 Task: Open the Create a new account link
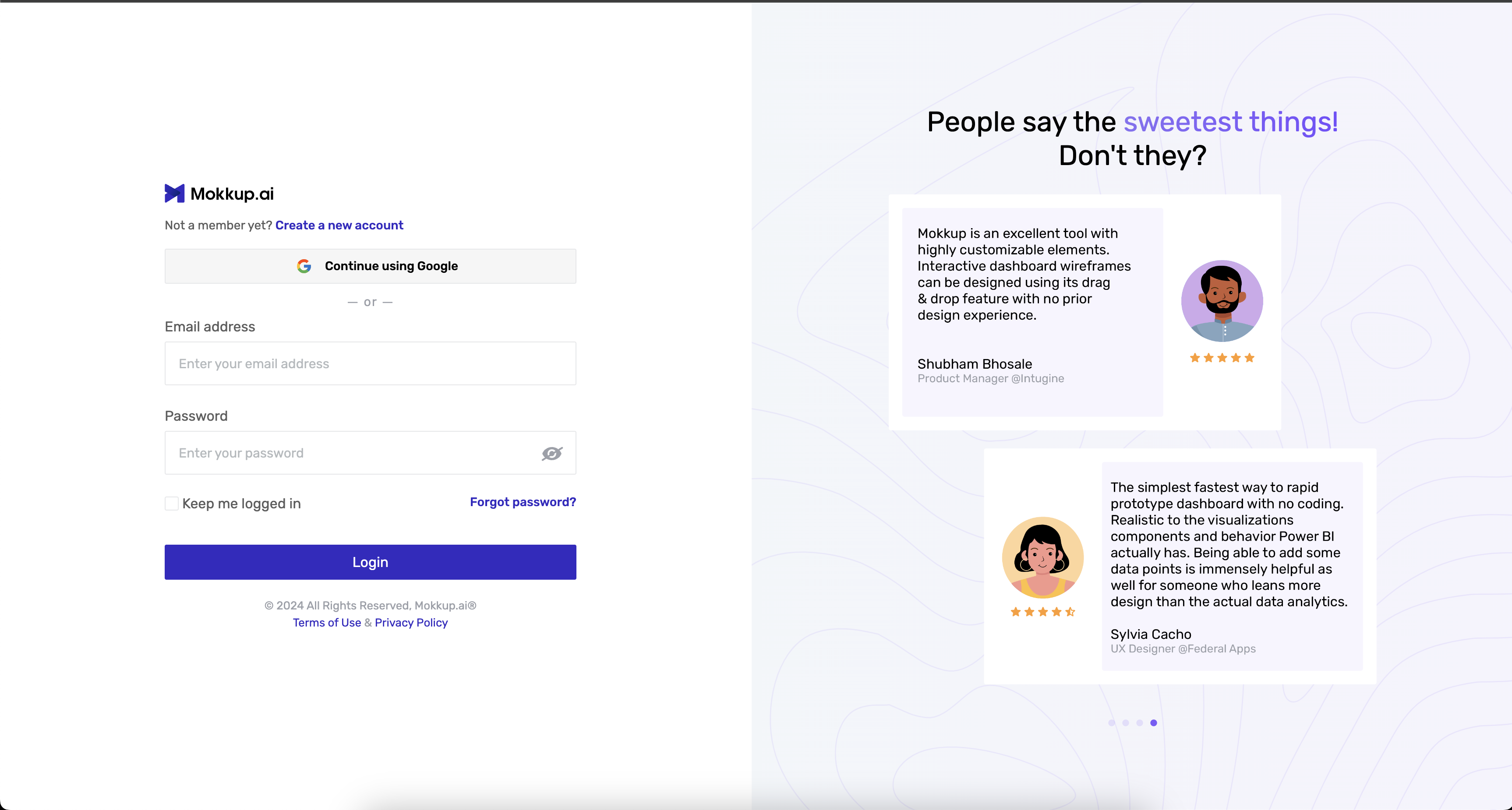[339, 225]
